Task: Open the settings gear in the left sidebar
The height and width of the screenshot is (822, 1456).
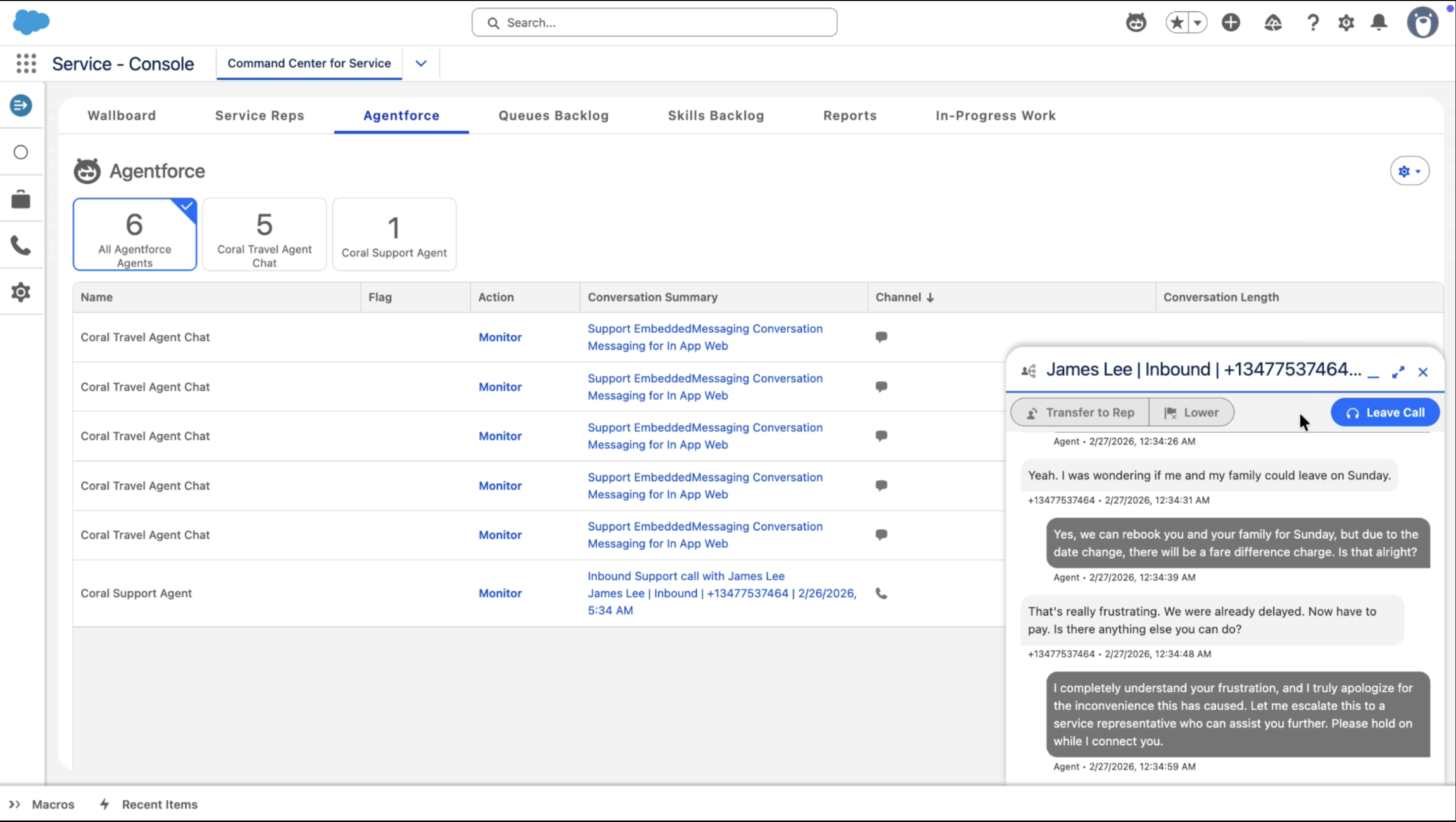Action: (x=21, y=292)
